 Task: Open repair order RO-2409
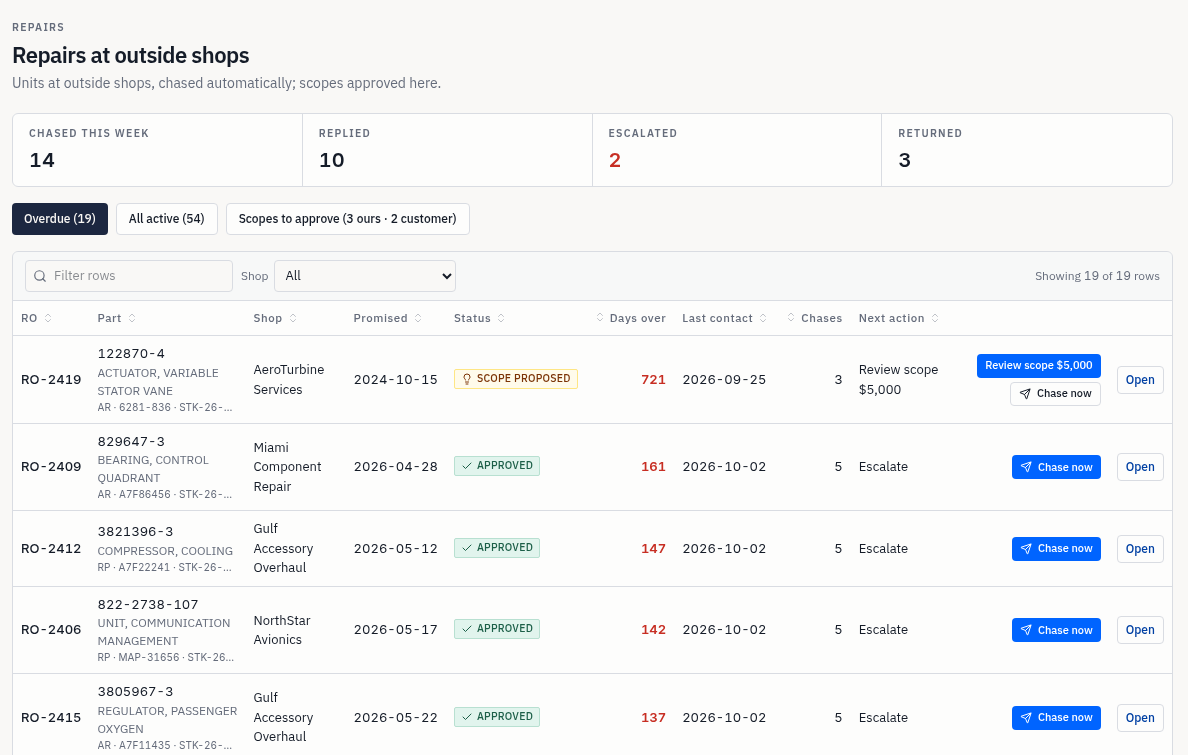pos(1140,467)
